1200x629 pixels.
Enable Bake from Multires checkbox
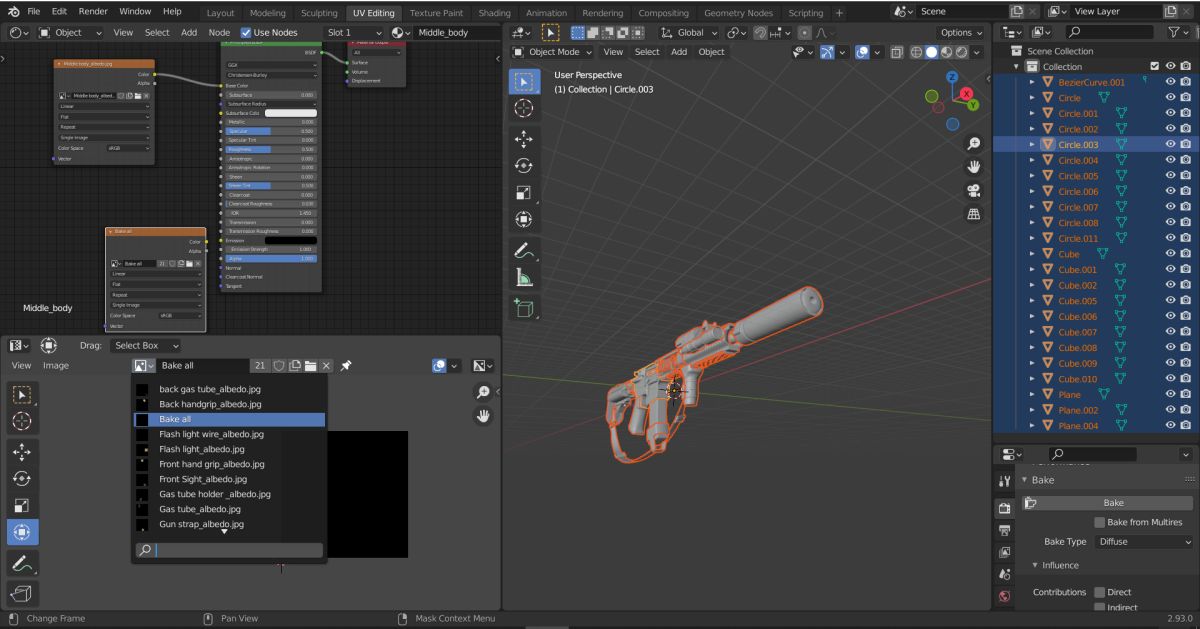[x=1100, y=522]
